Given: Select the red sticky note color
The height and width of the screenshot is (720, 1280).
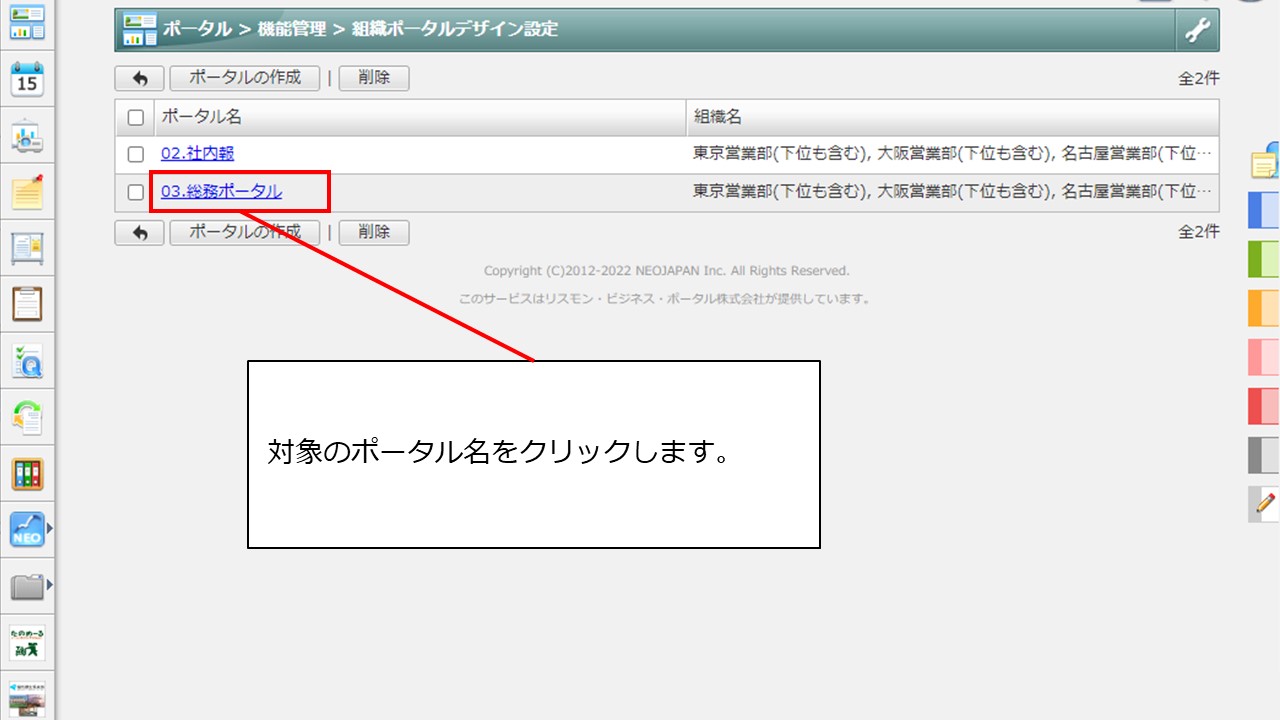Looking at the screenshot, I should point(1264,406).
